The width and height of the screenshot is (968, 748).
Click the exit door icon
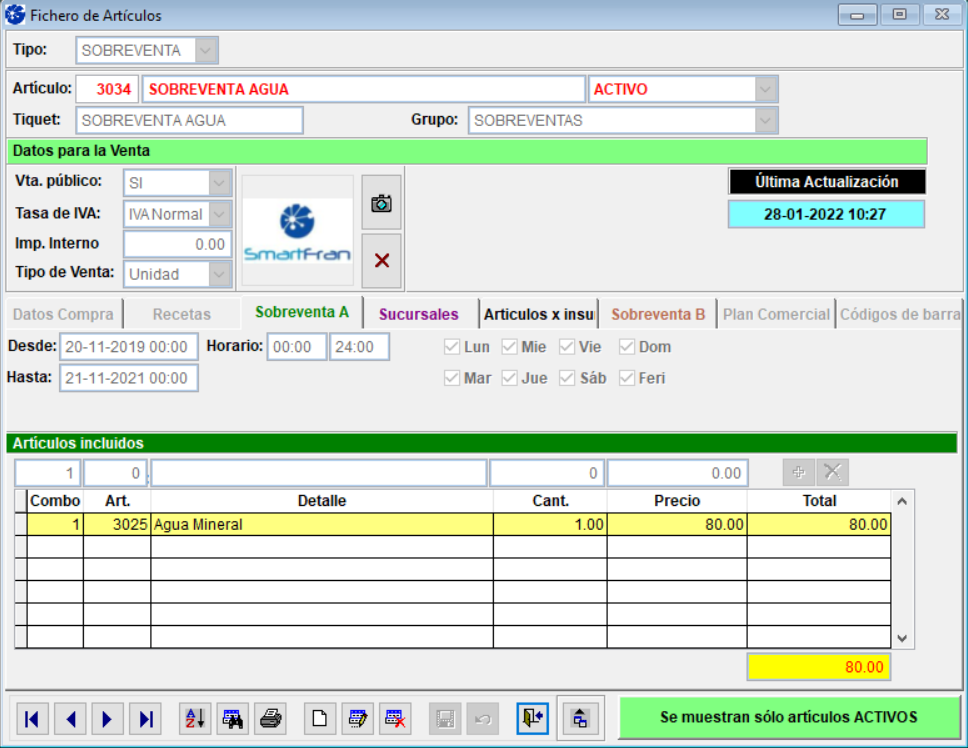click(532, 718)
